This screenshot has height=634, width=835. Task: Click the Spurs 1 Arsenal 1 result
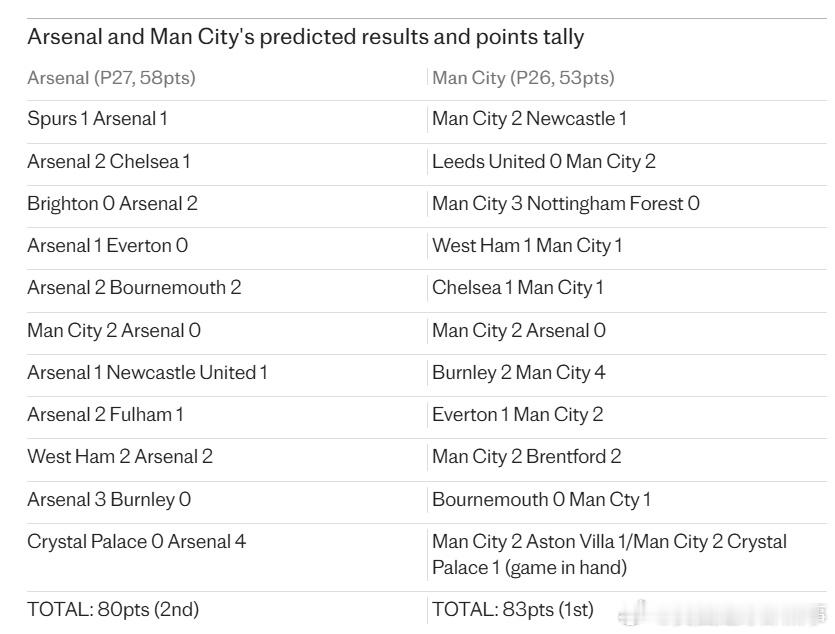click(97, 119)
